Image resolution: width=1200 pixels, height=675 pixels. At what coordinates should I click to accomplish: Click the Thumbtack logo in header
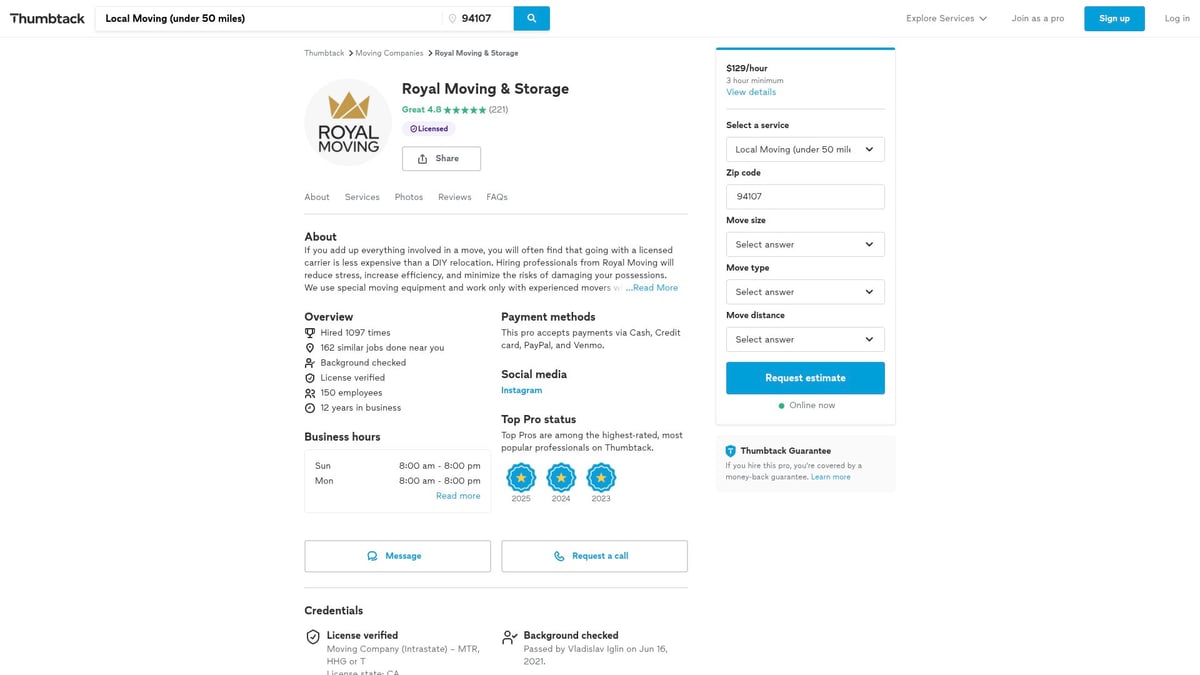(47, 18)
